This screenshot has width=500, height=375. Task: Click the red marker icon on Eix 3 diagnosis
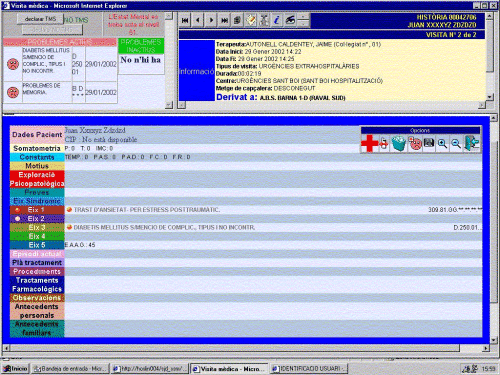[x=69, y=227]
